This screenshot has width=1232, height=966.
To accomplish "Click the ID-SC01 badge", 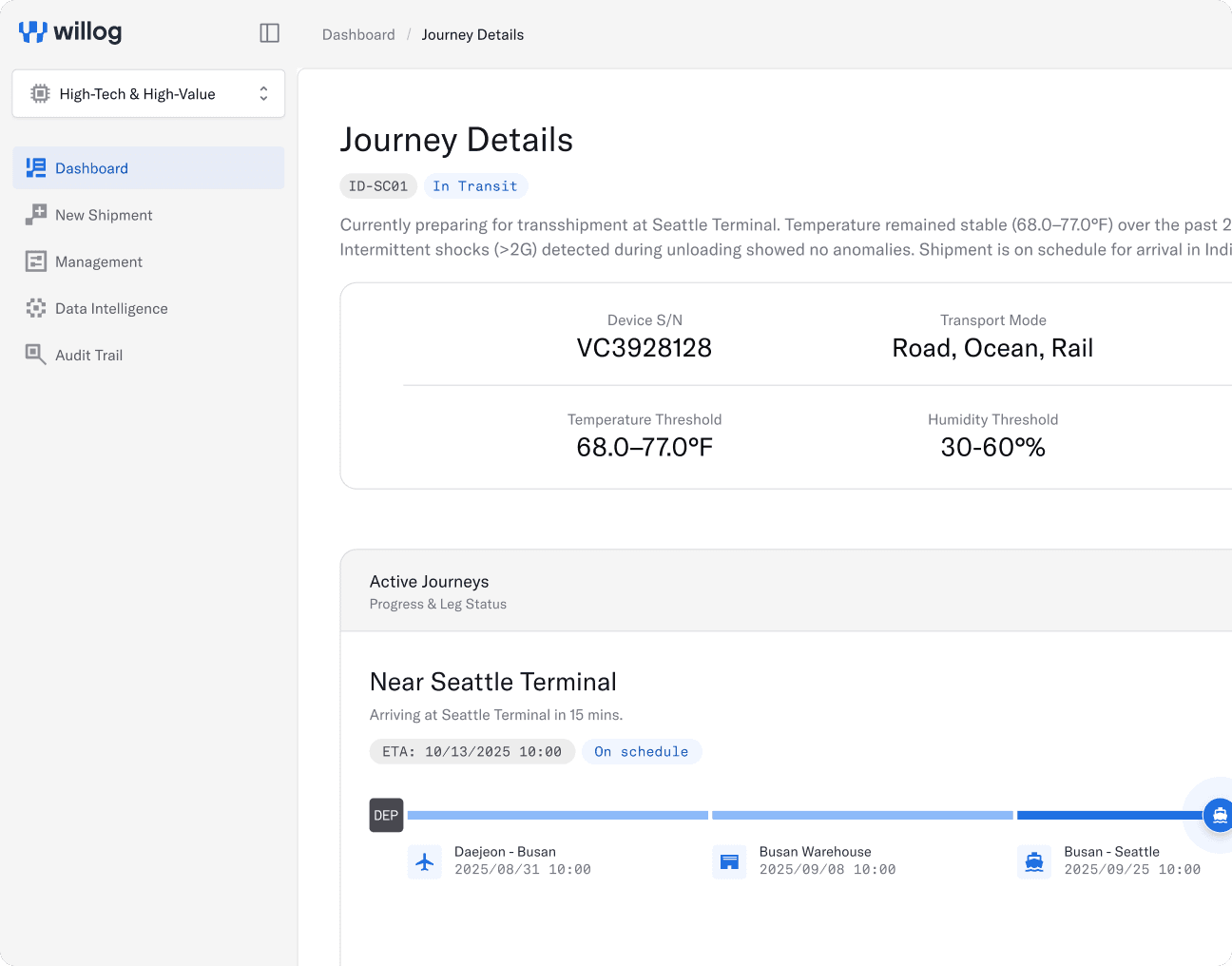I will (378, 186).
